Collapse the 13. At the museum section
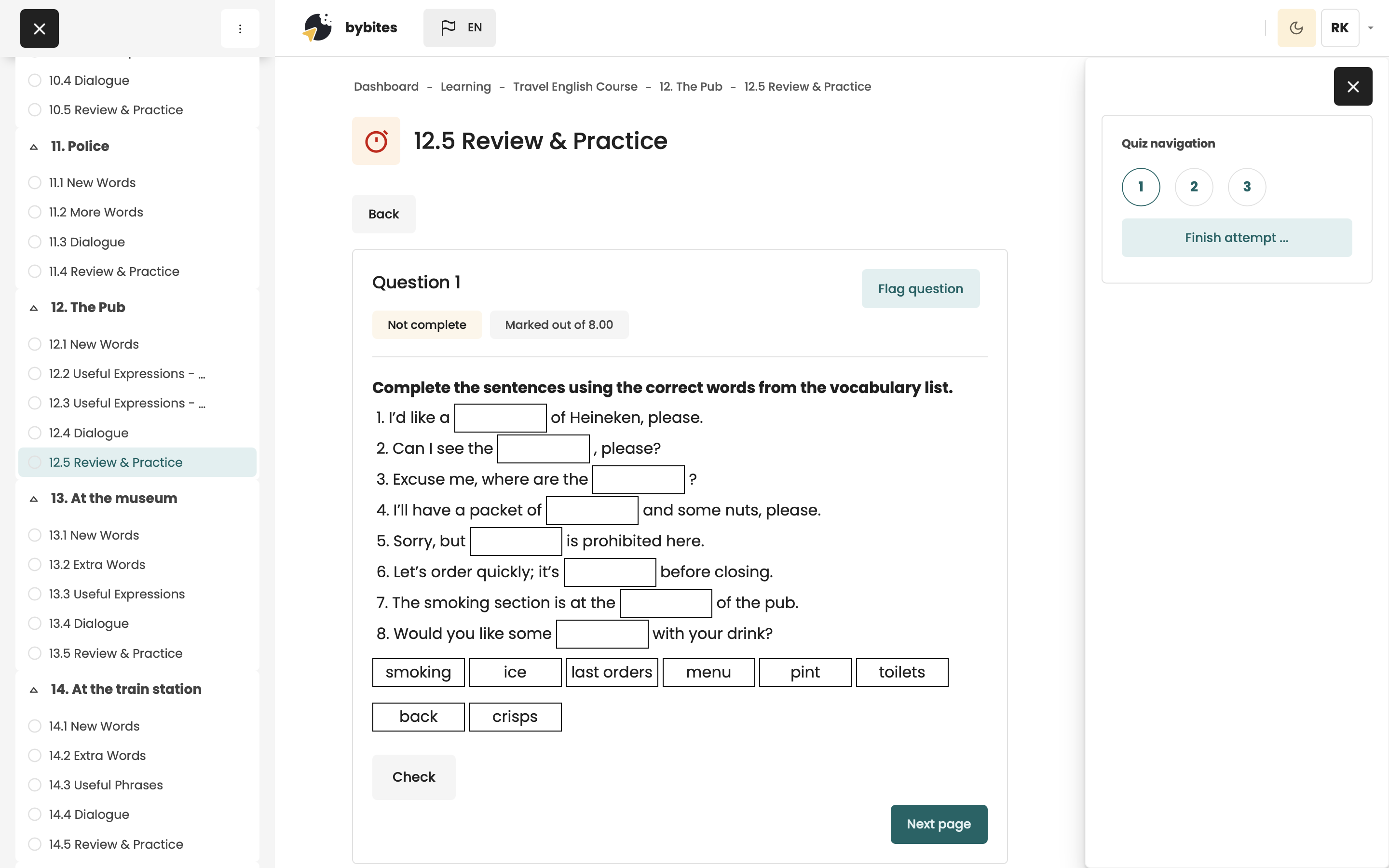Image resolution: width=1389 pixels, height=868 pixels. (x=34, y=499)
